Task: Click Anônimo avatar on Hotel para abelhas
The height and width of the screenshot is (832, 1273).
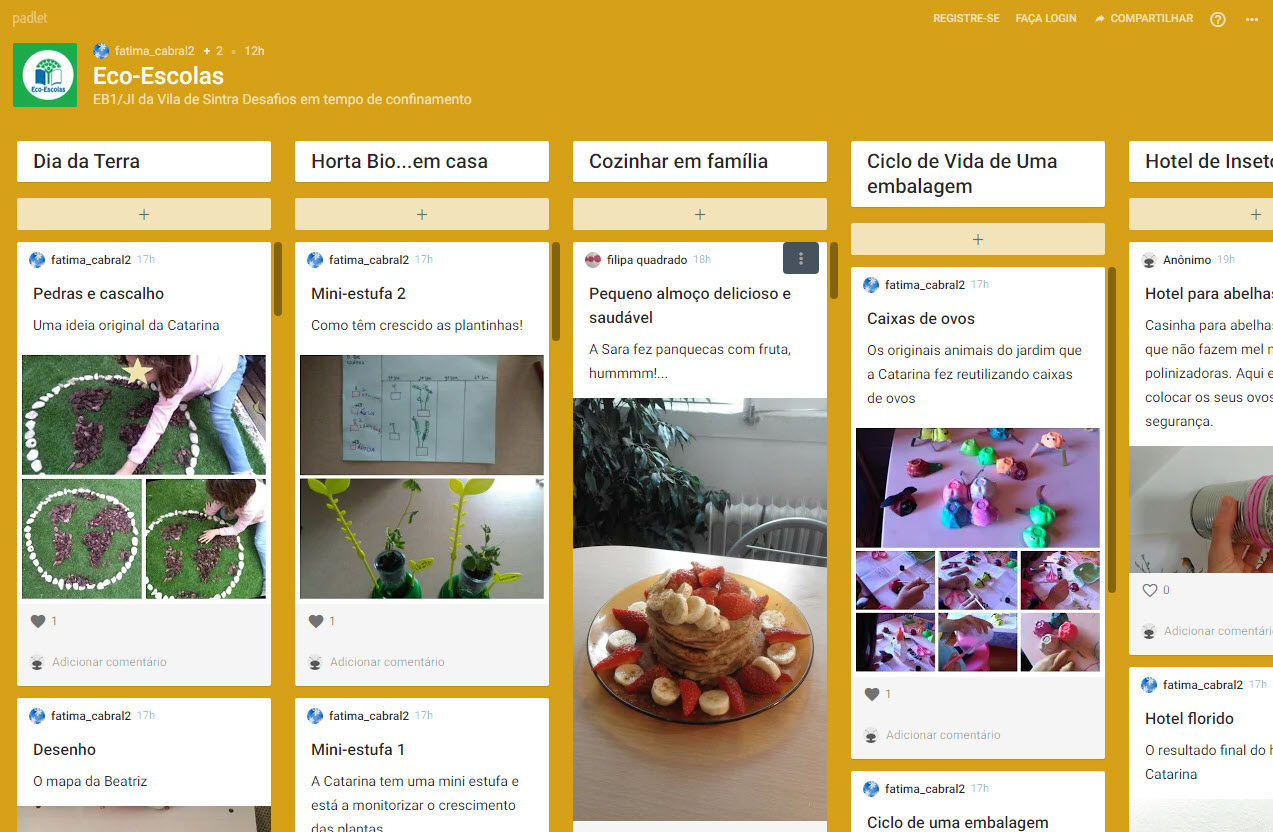Action: point(1149,260)
